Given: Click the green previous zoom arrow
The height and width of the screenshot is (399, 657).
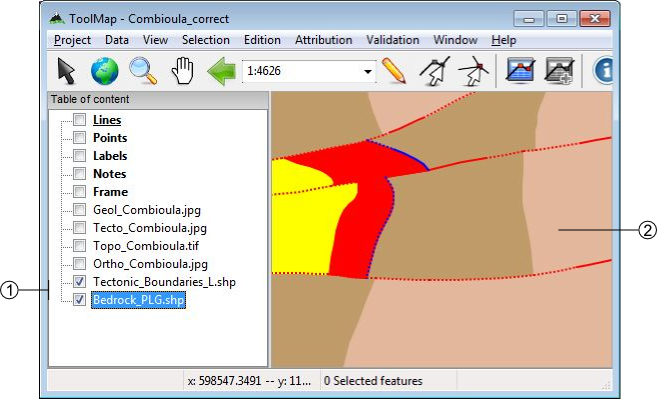Looking at the screenshot, I should [222, 71].
